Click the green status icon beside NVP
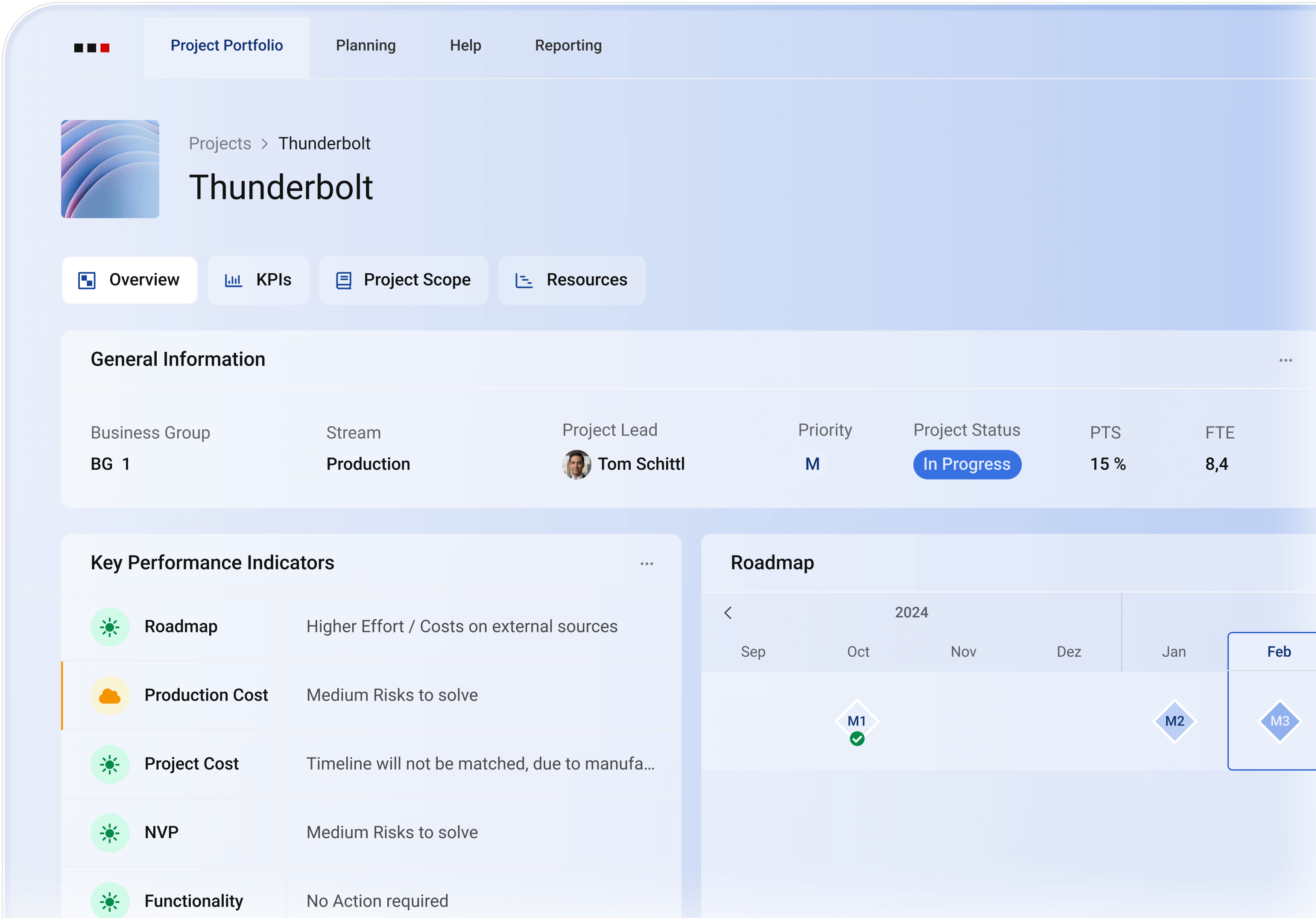The width and height of the screenshot is (1316, 918). [x=110, y=833]
